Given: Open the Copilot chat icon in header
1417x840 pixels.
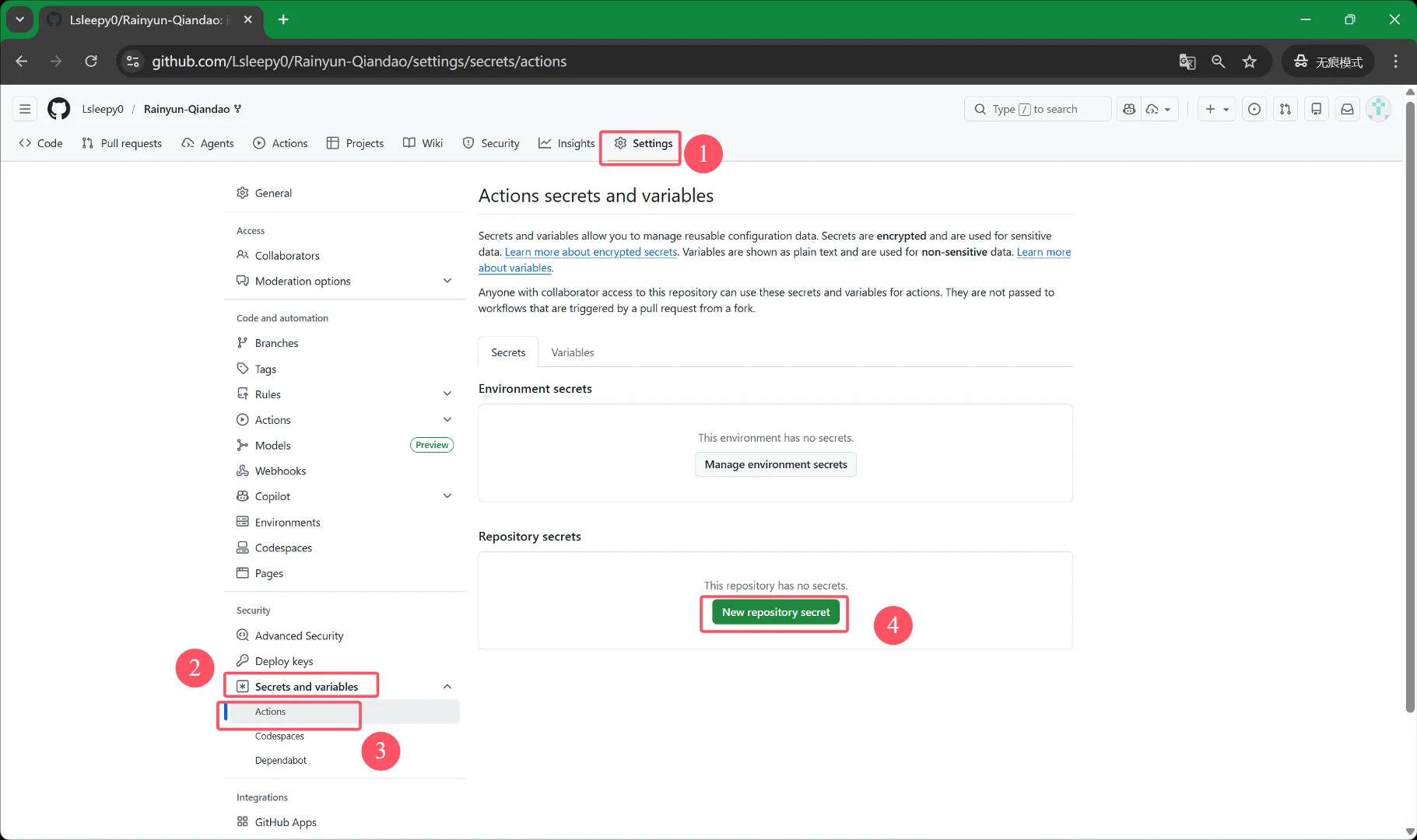Looking at the screenshot, I should [x=1130, y=109].
